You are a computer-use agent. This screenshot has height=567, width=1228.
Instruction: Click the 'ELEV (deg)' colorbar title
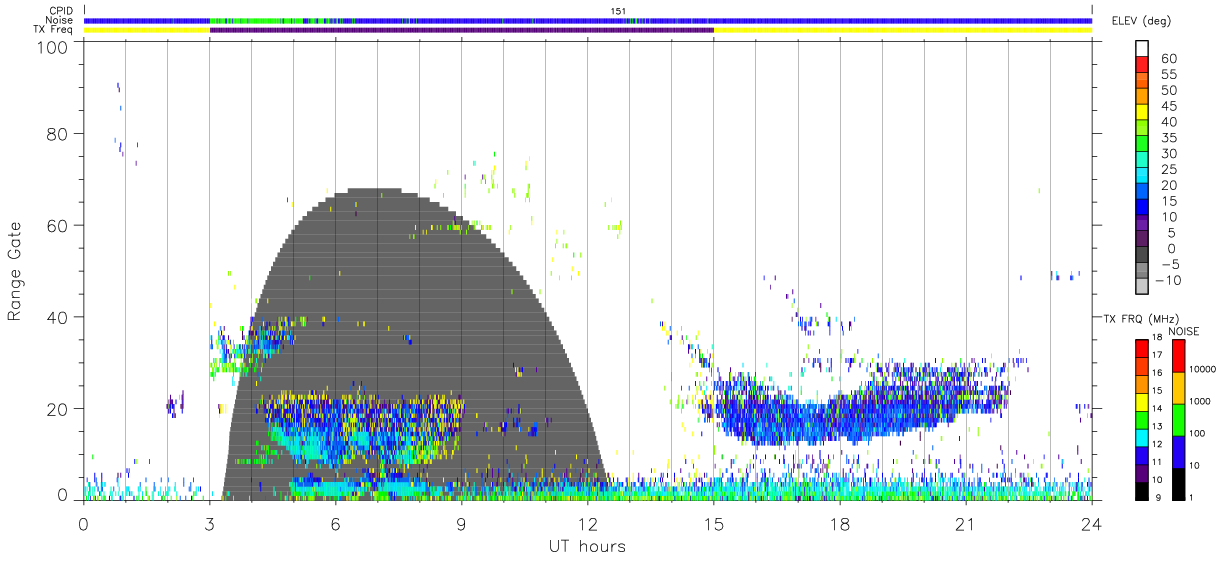pos(1141,21)
